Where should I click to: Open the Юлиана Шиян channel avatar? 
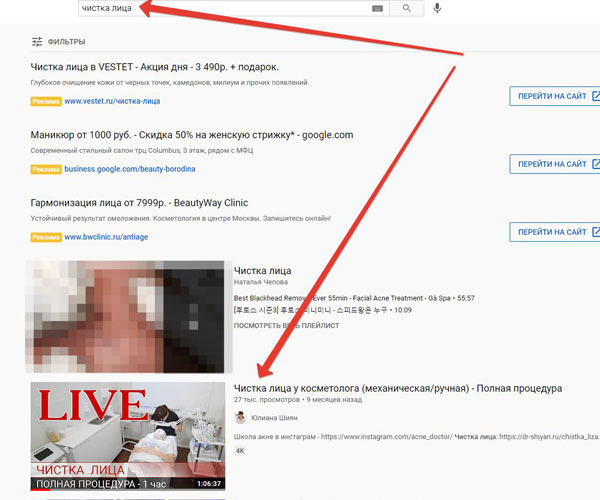[x=240, y=418]
